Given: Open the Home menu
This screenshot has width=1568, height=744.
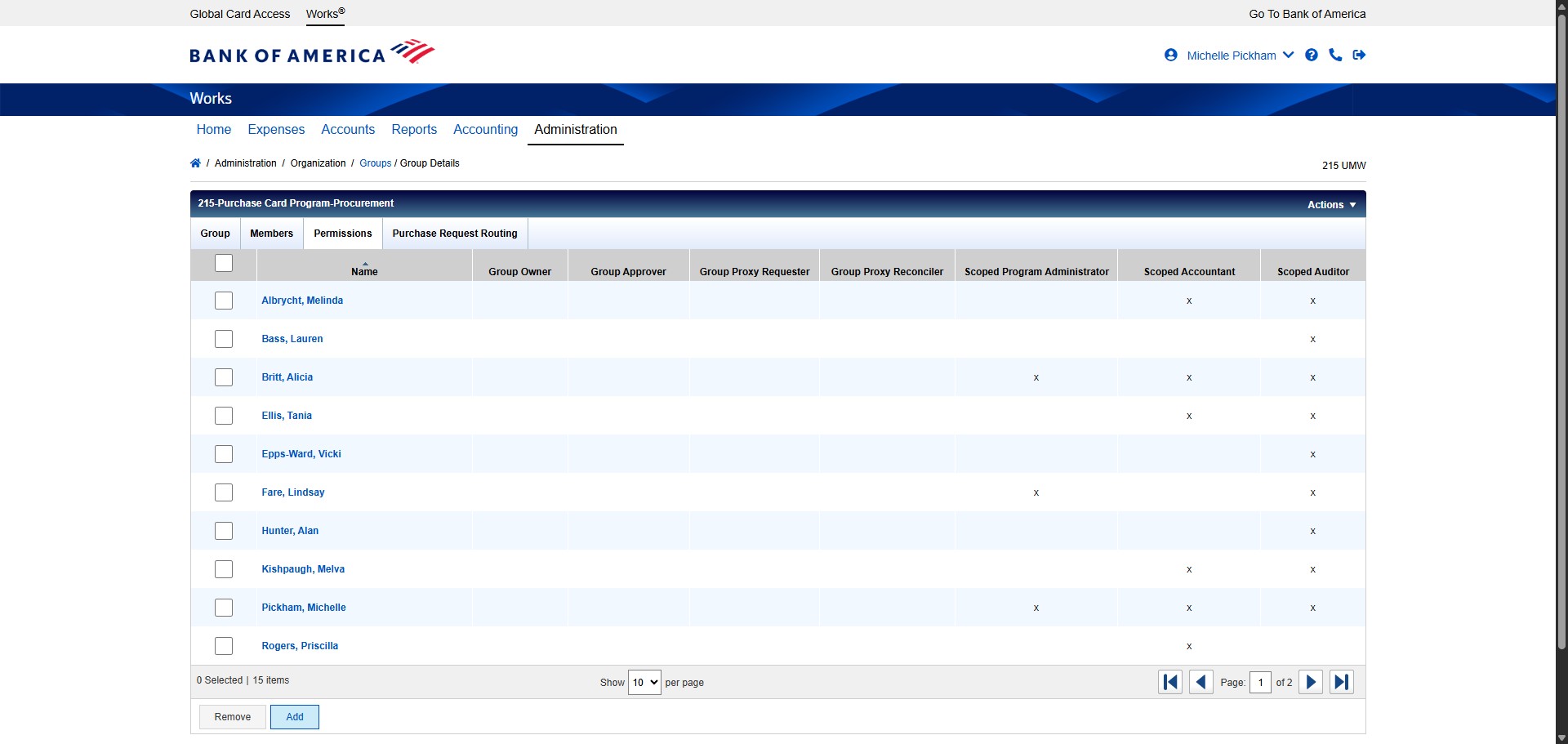Looking at the screenshot, I should 214,129.
